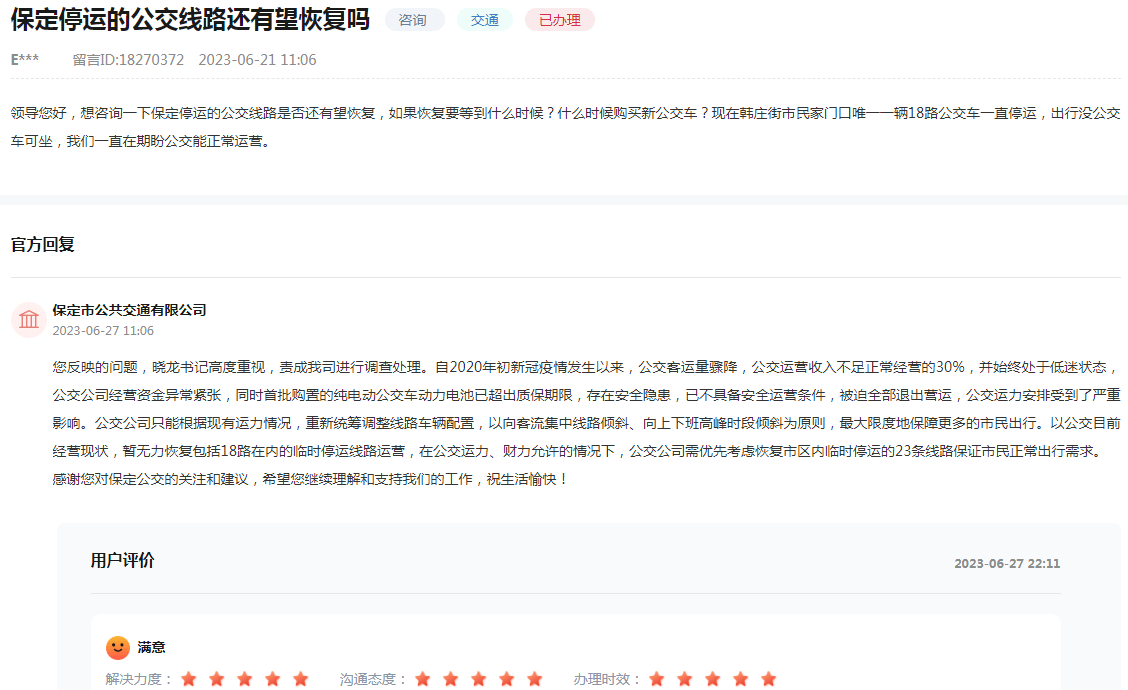Select fourth star of 解决力度 rating
This screenshot has height=690, width=1128.
click(x=273, y=679)
